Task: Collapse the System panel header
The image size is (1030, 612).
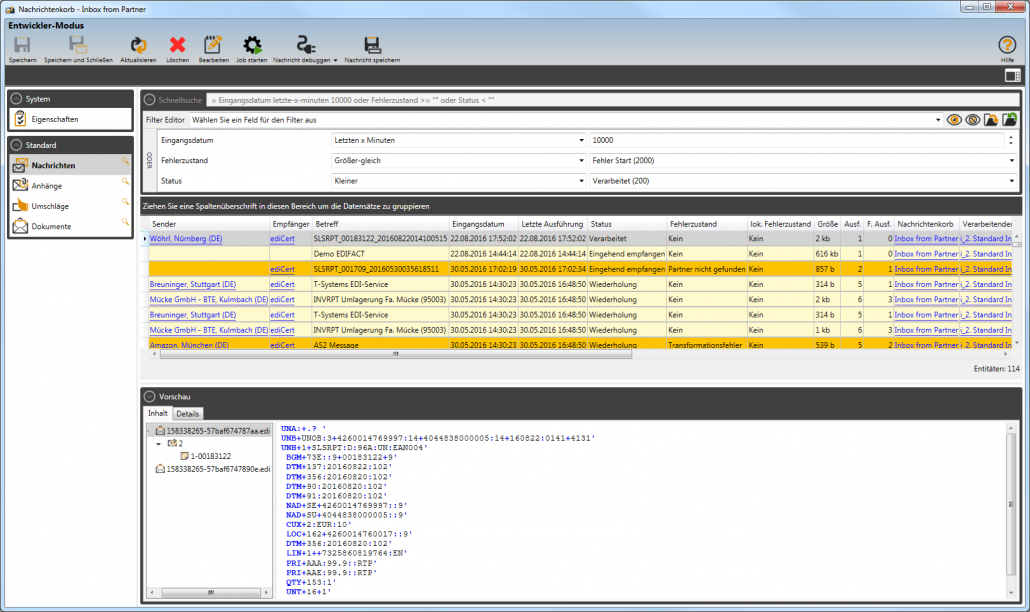Action: [16, 98]
